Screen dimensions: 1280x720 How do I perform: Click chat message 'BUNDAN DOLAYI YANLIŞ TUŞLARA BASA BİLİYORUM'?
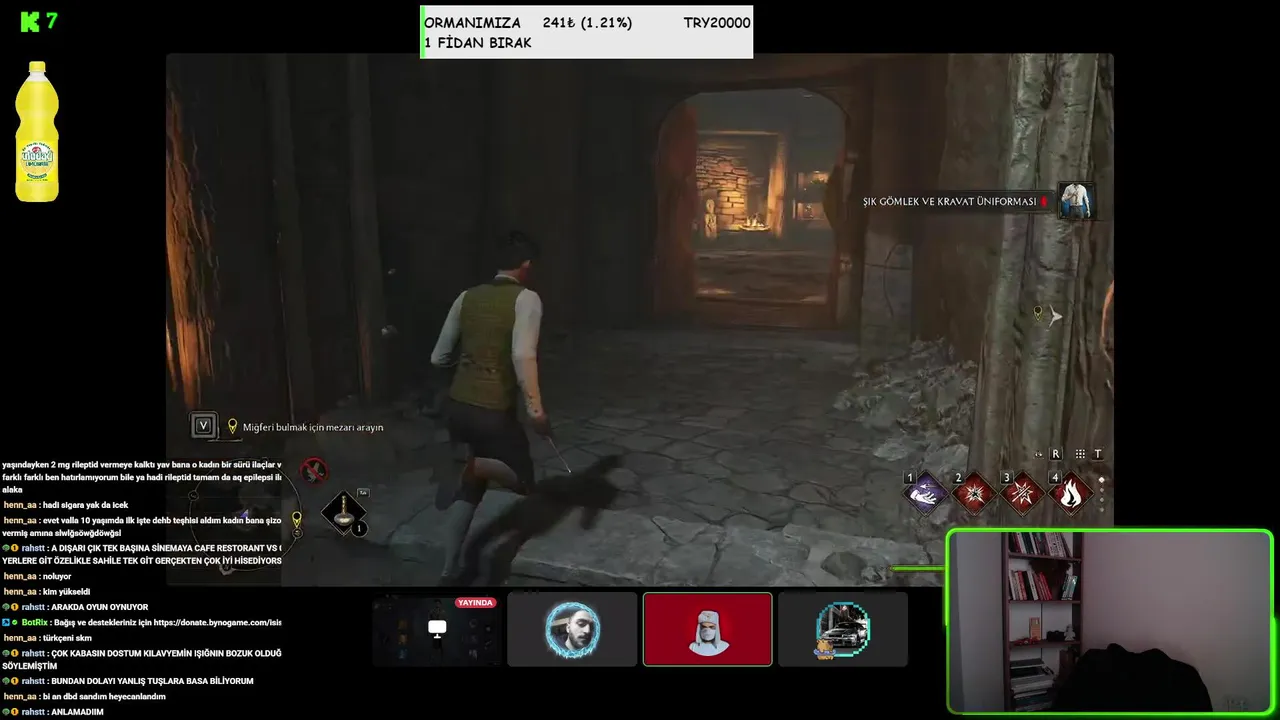point(152,681)
